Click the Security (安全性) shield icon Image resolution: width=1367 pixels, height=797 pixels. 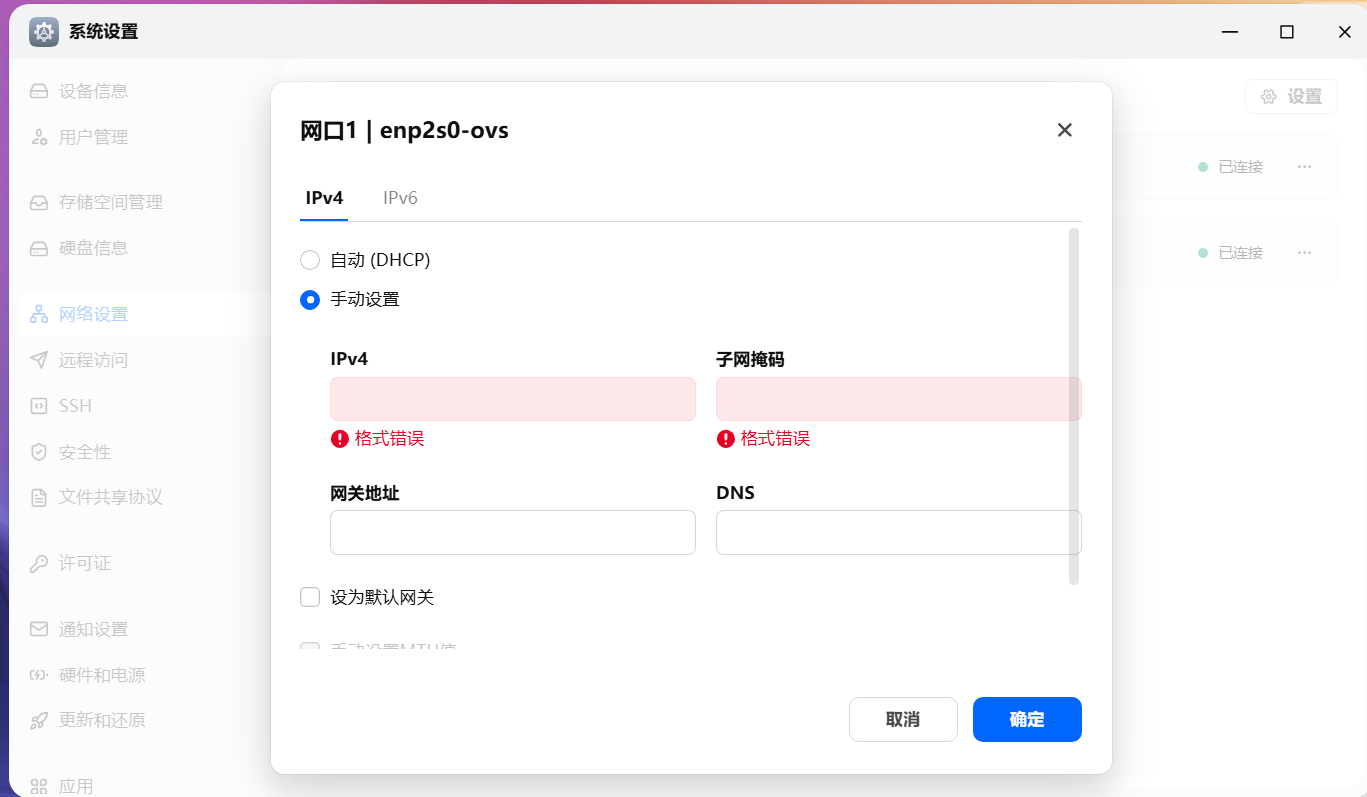pos(39,452)
